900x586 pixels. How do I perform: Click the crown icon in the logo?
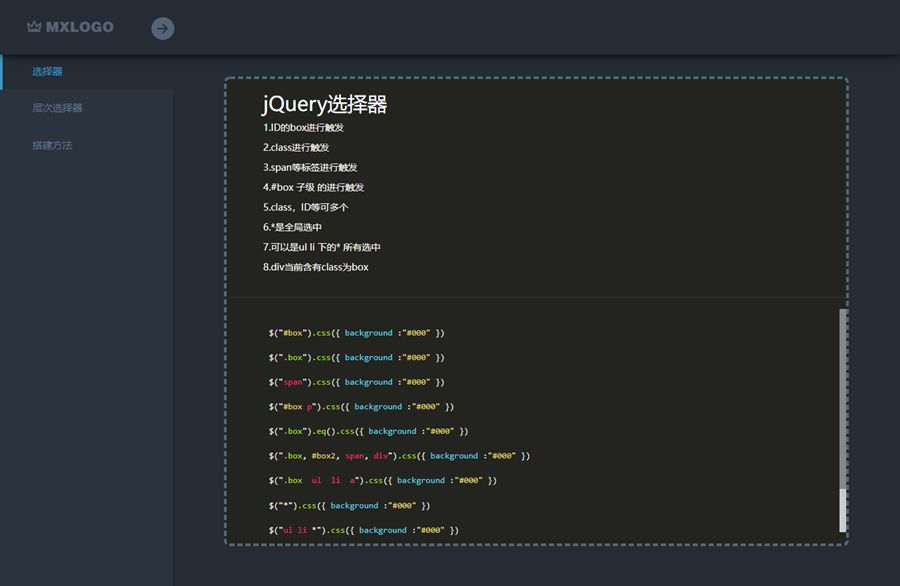(34, 27)
